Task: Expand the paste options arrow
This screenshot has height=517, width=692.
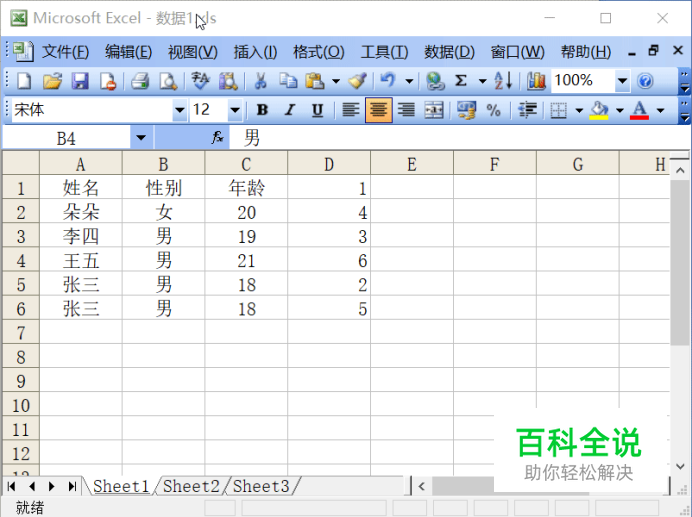Action: pos(336,81)
